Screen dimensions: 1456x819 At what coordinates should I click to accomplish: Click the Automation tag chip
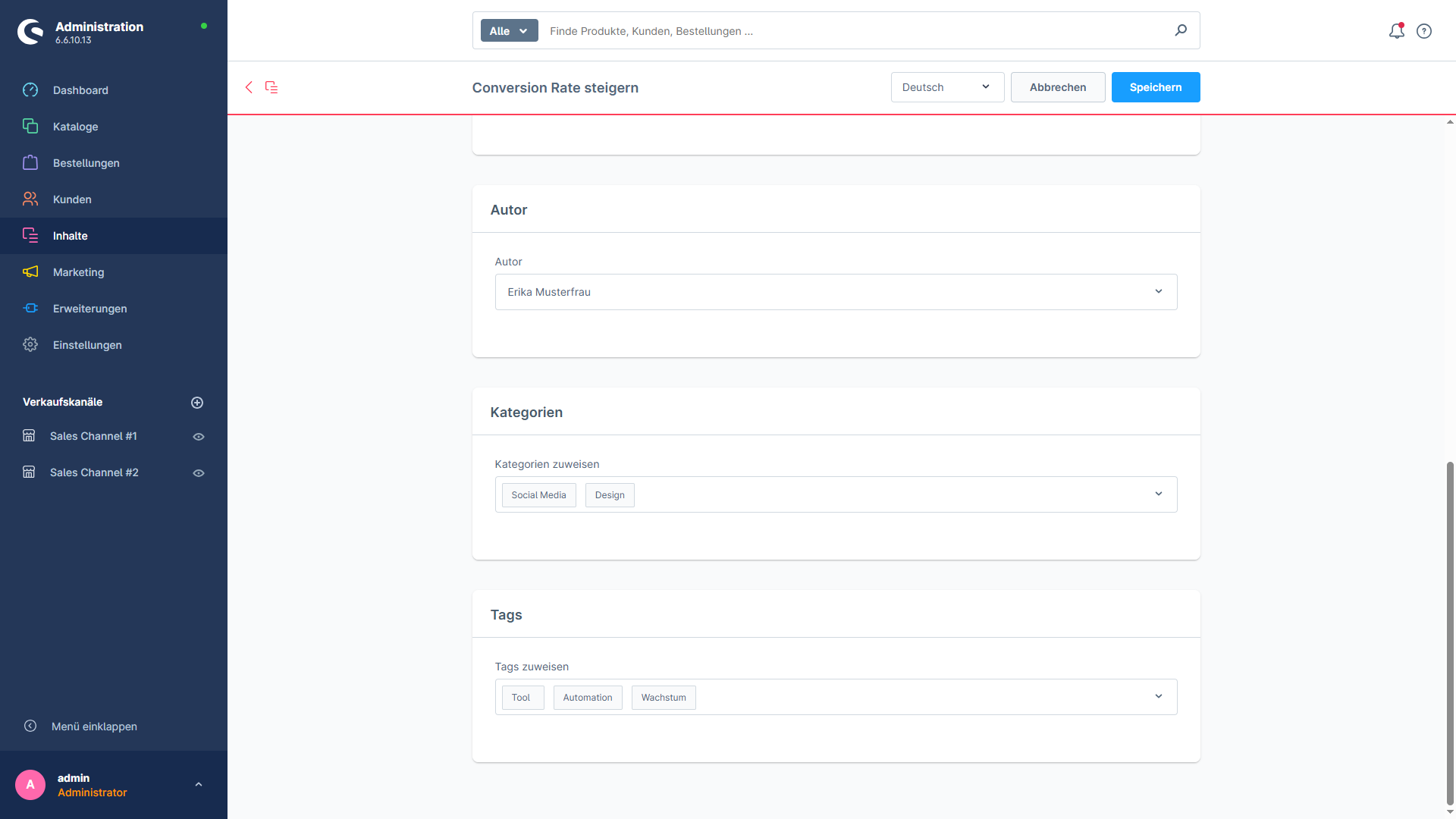588,698
